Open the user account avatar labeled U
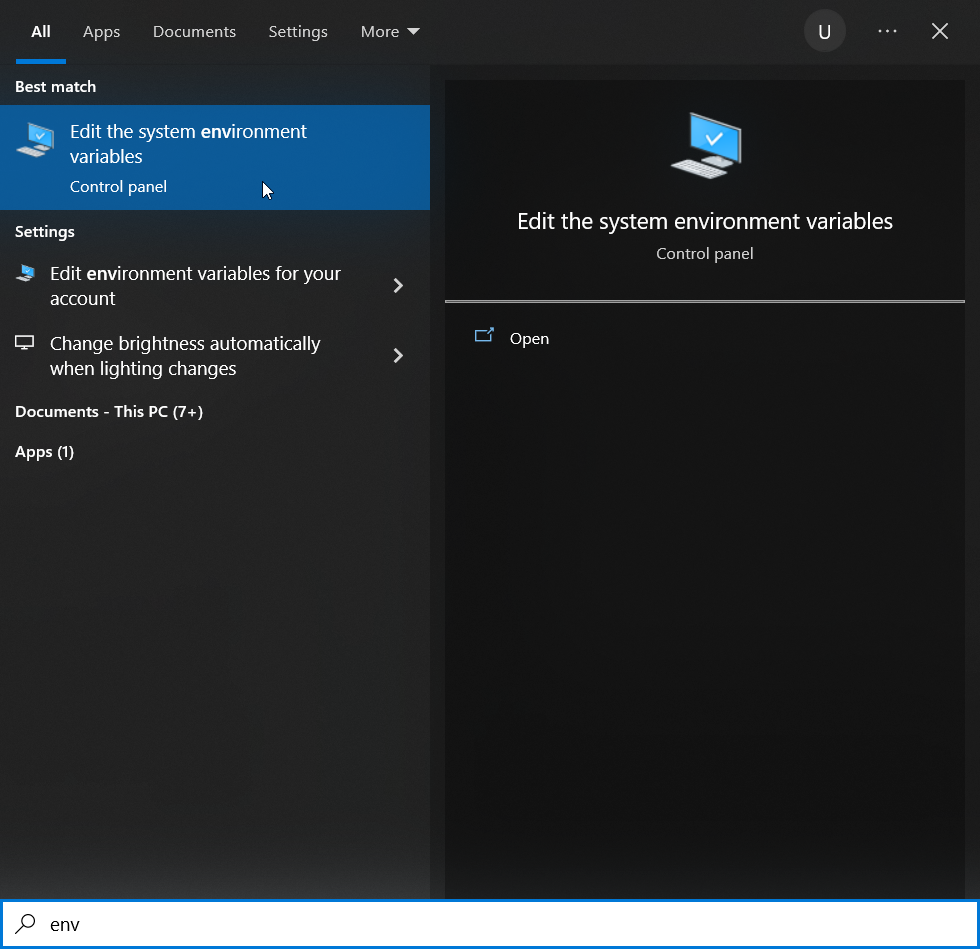 tap(824, 32)
